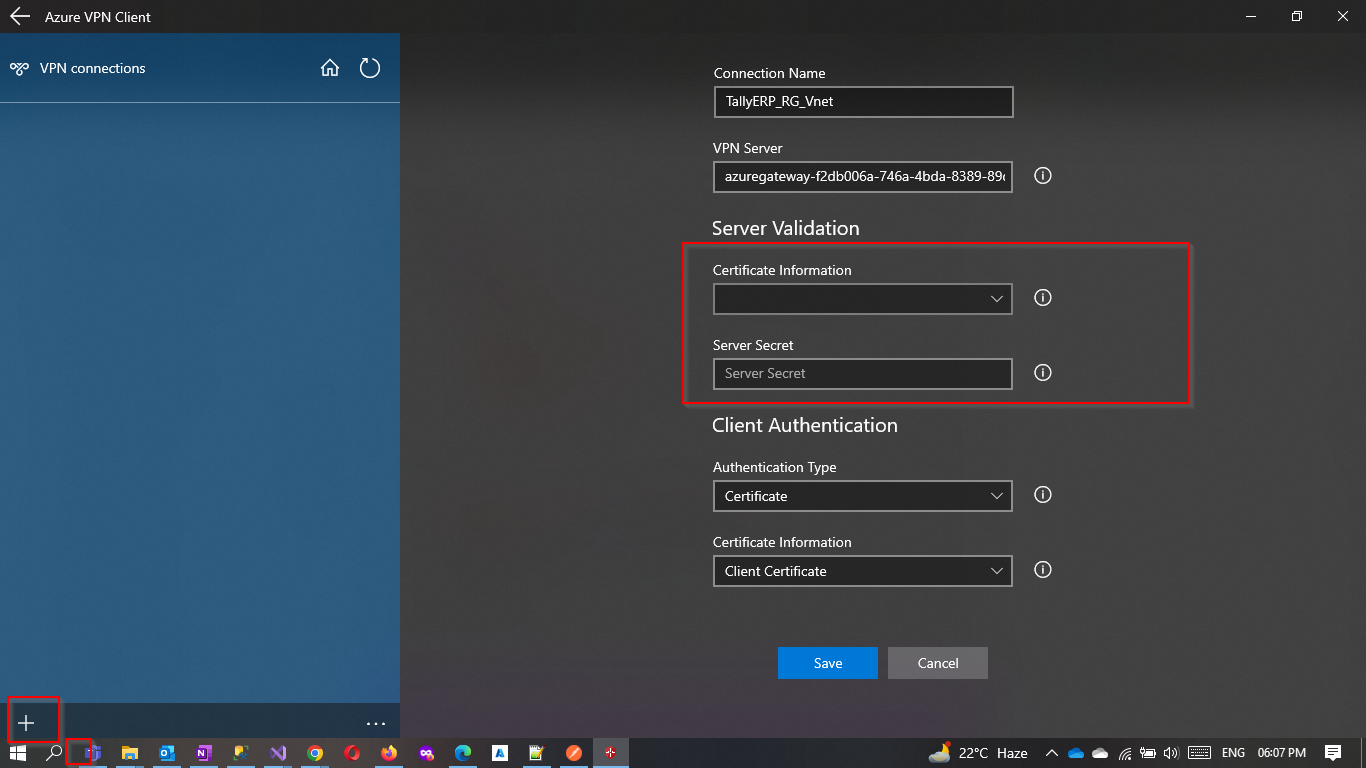Screen dimensions: 1366x768
Task: Open the OneNote icon on the taskbar
Action: point(204,753)
